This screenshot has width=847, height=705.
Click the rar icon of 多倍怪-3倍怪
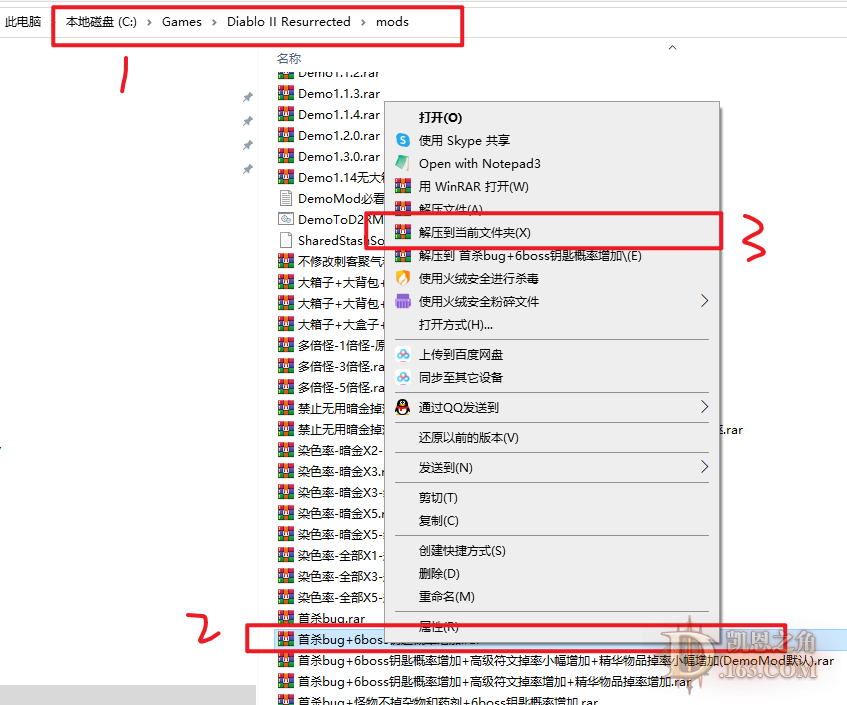click(x=286, y=366)
